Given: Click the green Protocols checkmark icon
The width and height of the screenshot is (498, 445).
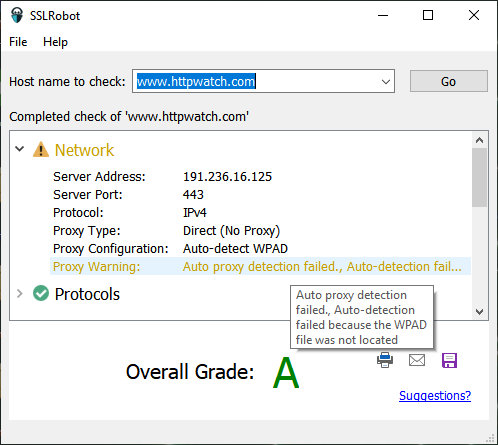Looking at the screenshot, I should (x=41, y=293).
